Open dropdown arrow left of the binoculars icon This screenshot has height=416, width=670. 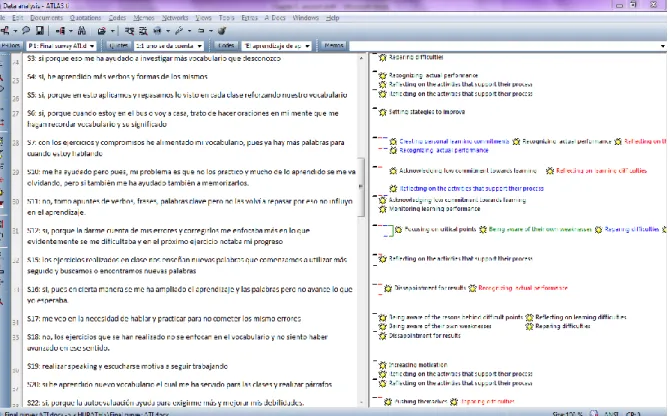tap(71, 31)
